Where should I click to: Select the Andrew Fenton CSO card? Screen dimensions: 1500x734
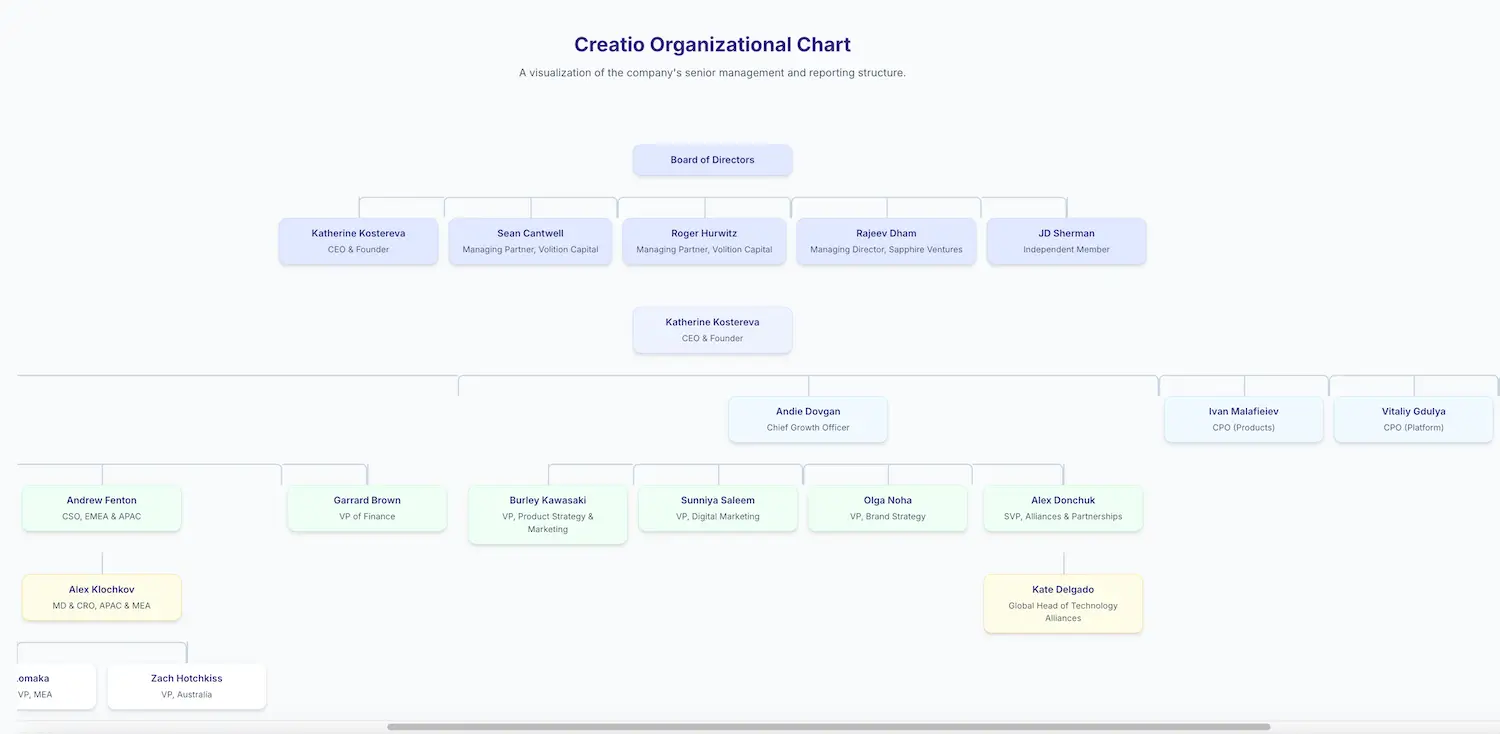coord(101,508)
